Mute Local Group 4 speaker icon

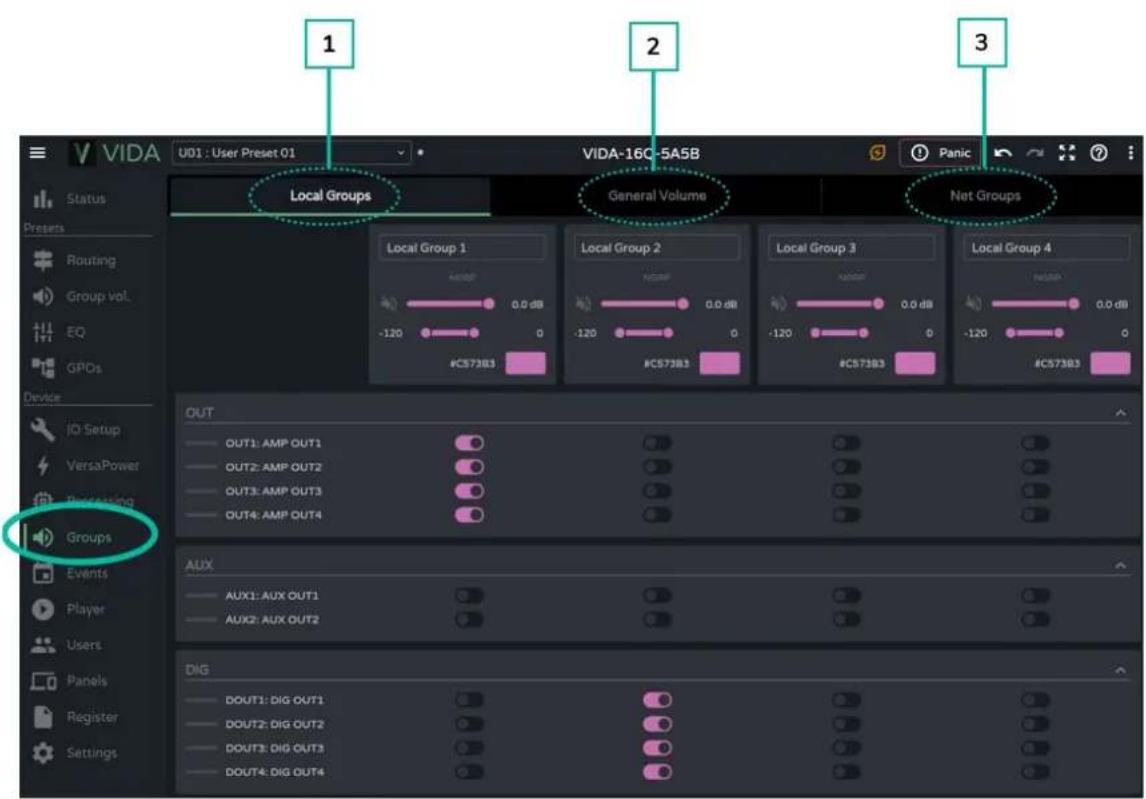[x=974, y=303]
